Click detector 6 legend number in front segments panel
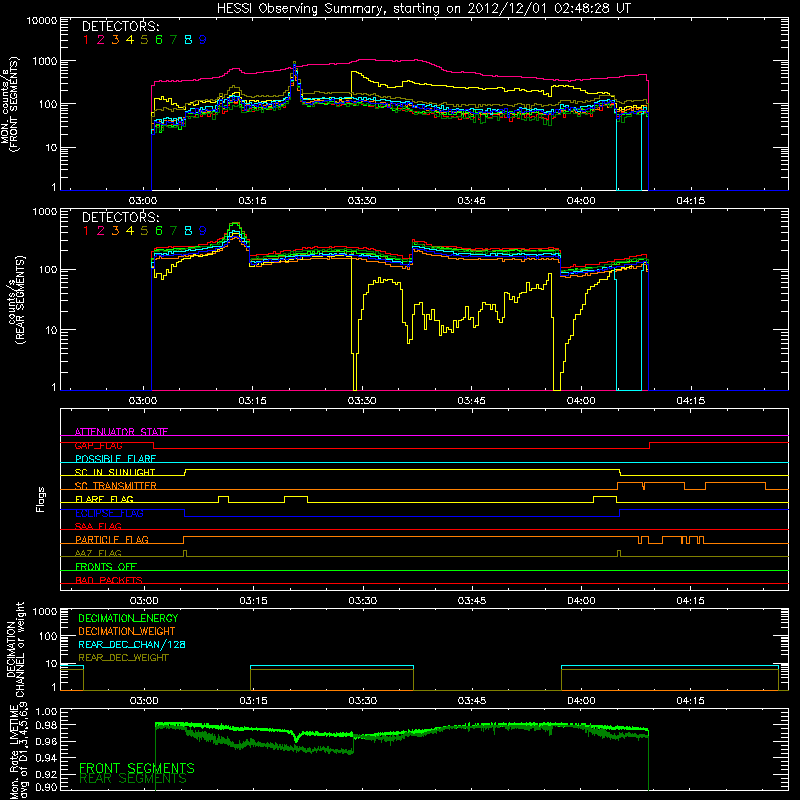Viewport: 800px width, 800px height. (x=159, y=40)
